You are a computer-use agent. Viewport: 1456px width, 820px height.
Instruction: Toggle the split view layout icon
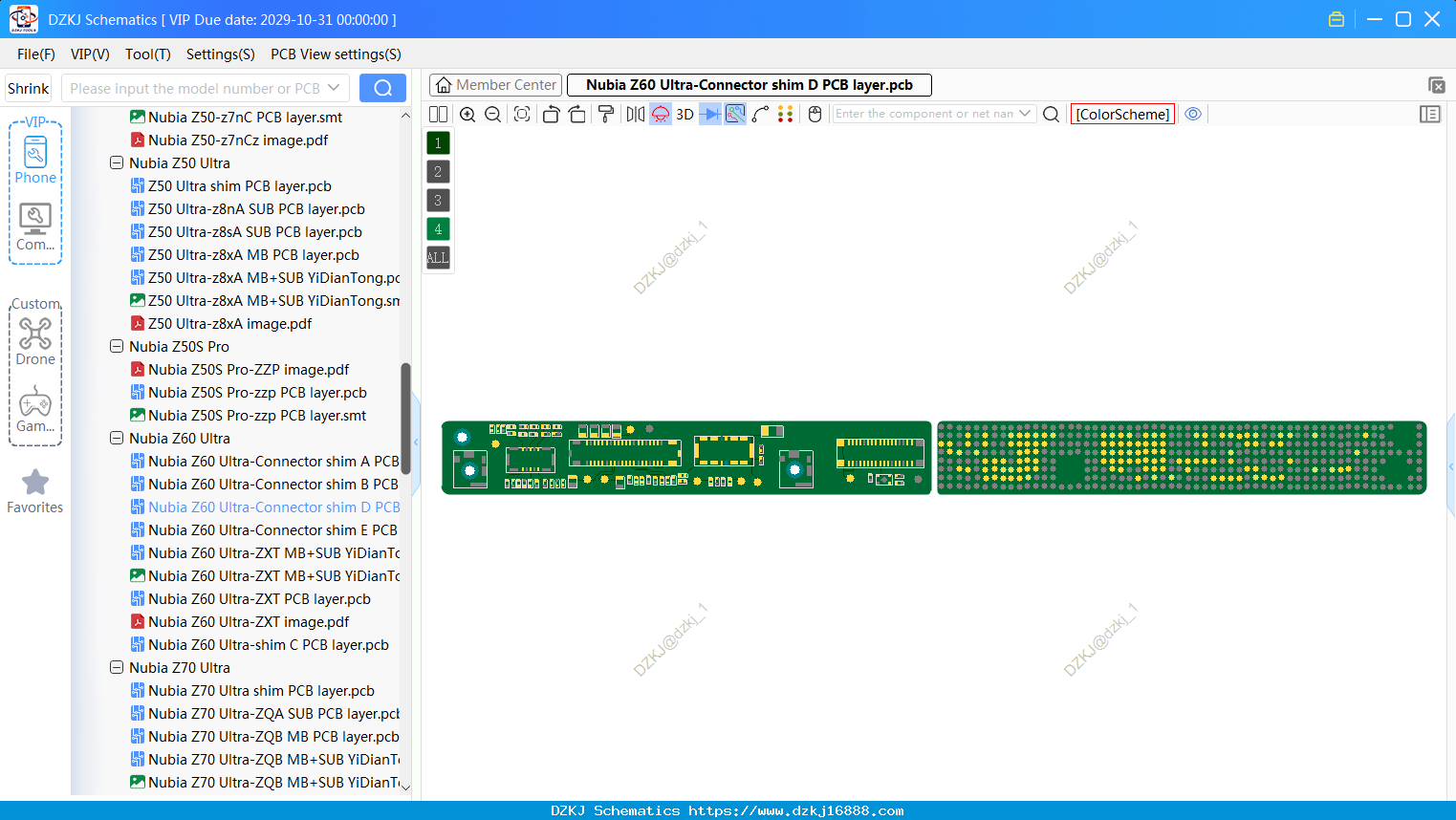438,114
